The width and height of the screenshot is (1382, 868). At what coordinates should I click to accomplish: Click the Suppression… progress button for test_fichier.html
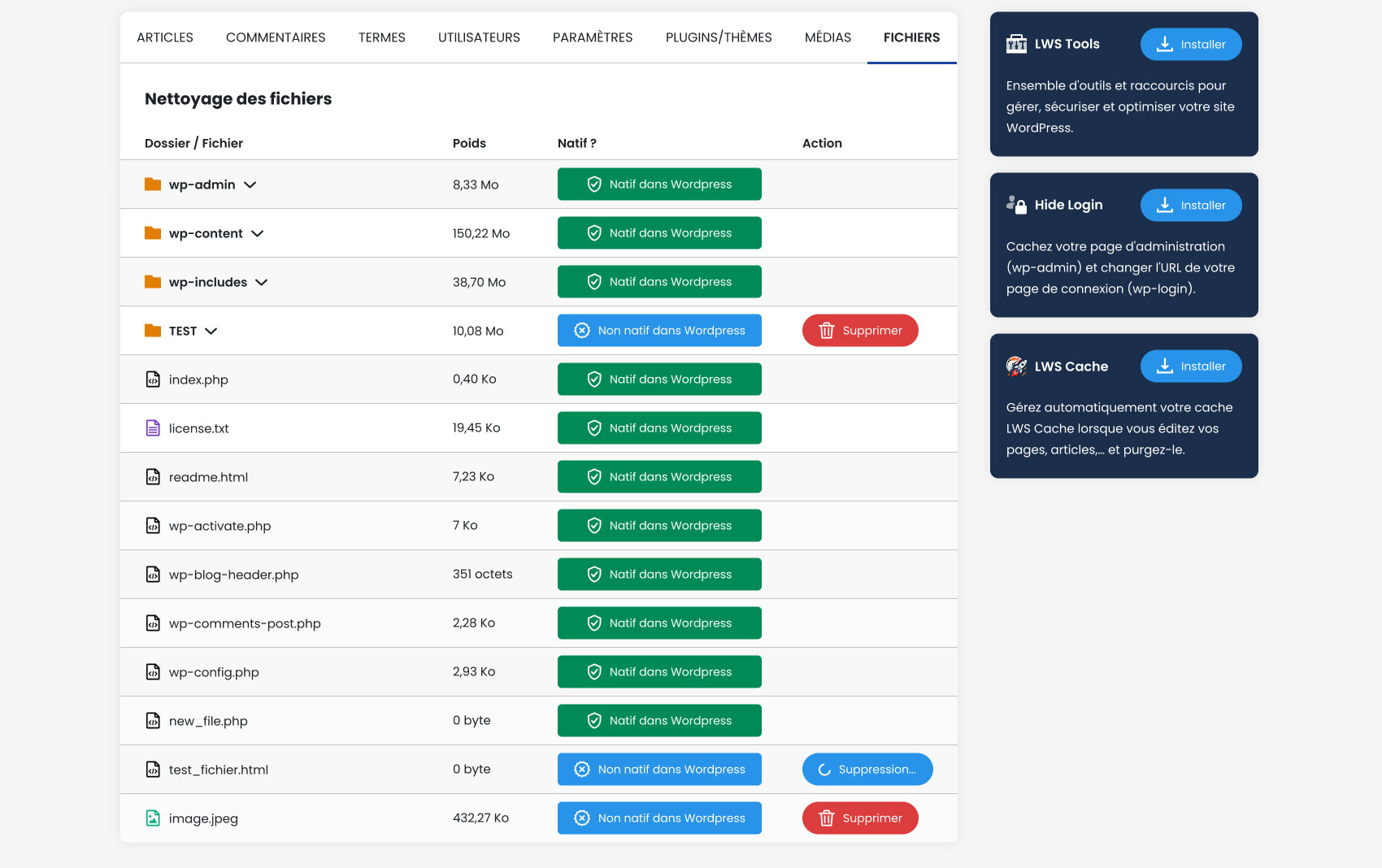(x=867, y=770)
